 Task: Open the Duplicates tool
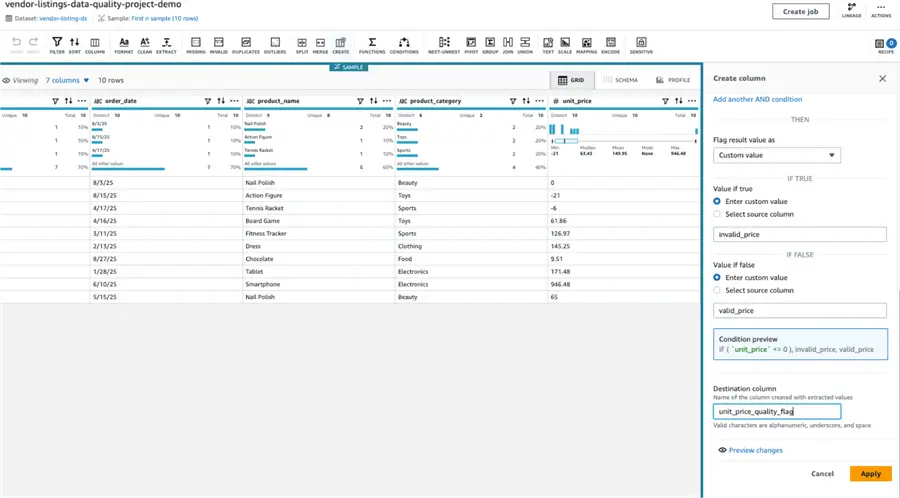(246, 45)
